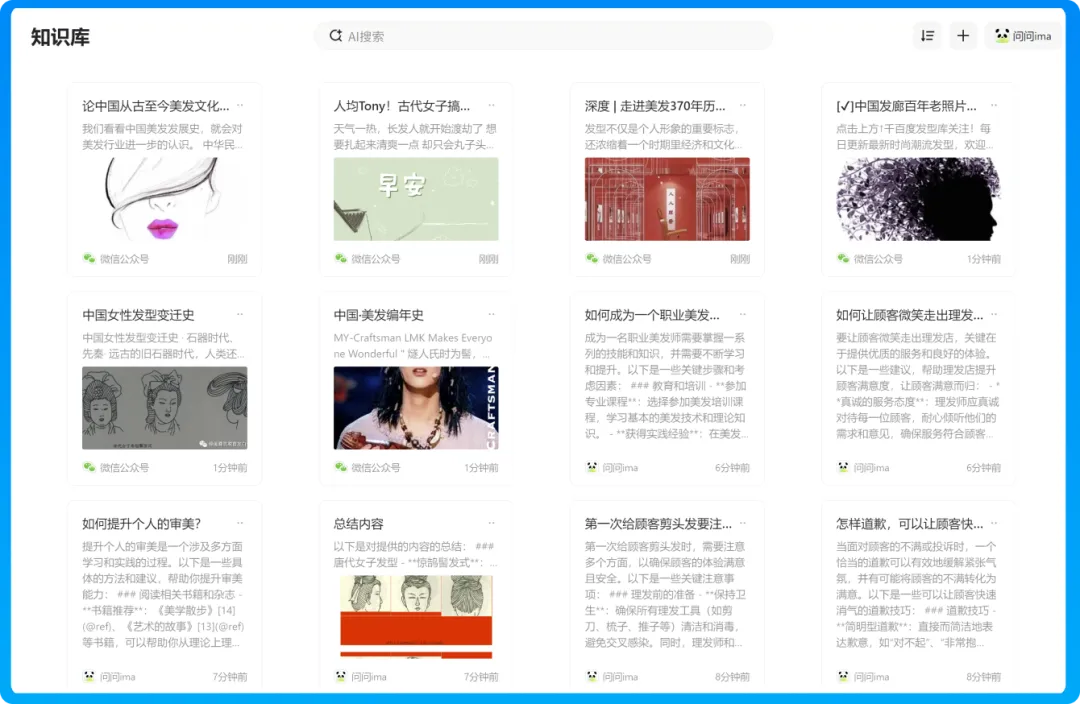Click the lips sketch thumbnail image
The width and height of the screenshot is (1080, 704).
click(164, 199)
